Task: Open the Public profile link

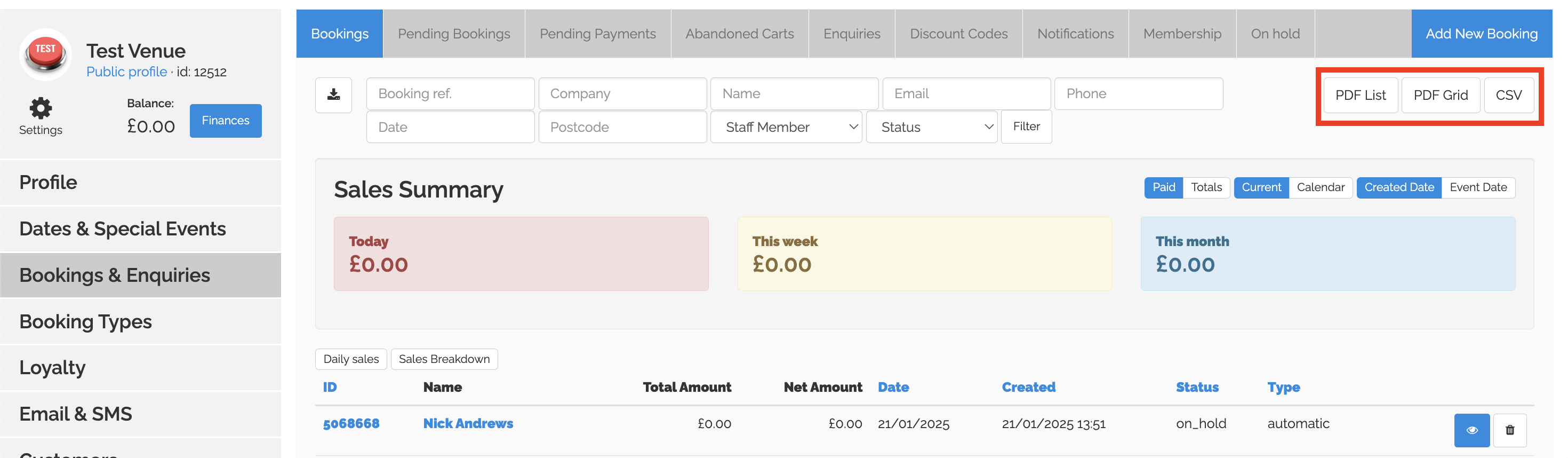Action: click(x=126, y=72)
